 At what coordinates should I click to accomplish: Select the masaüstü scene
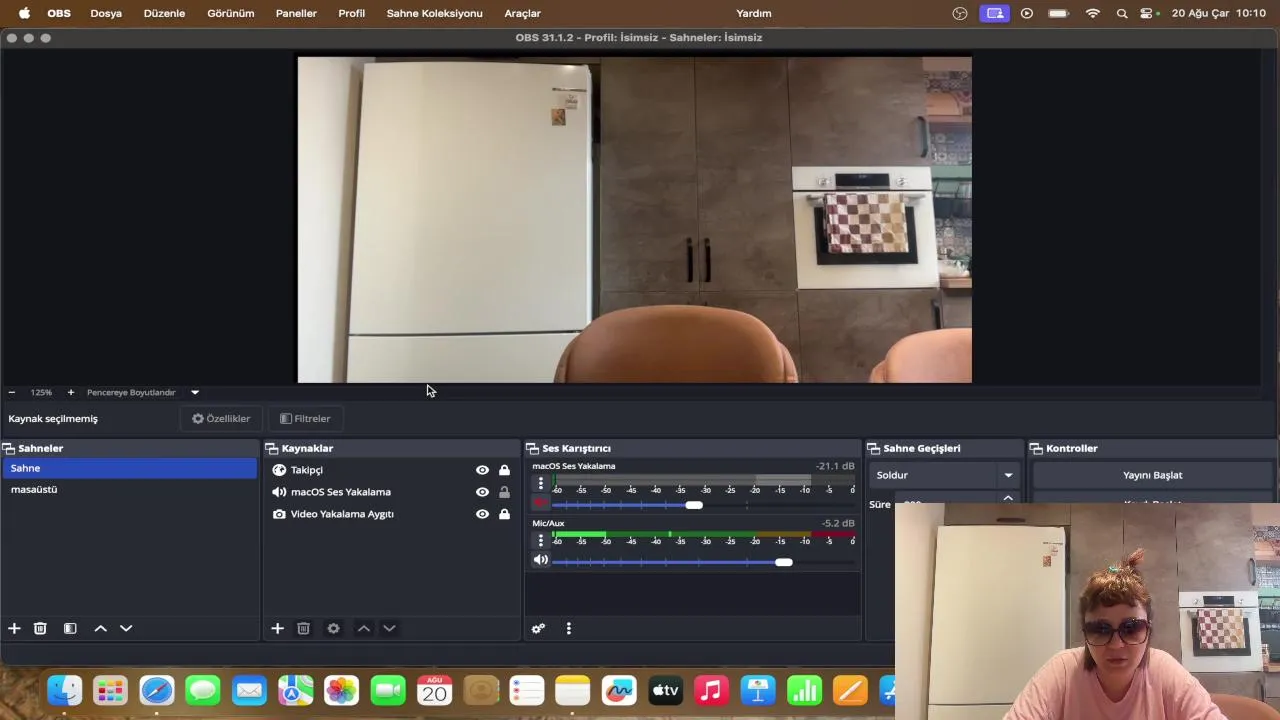129,489
